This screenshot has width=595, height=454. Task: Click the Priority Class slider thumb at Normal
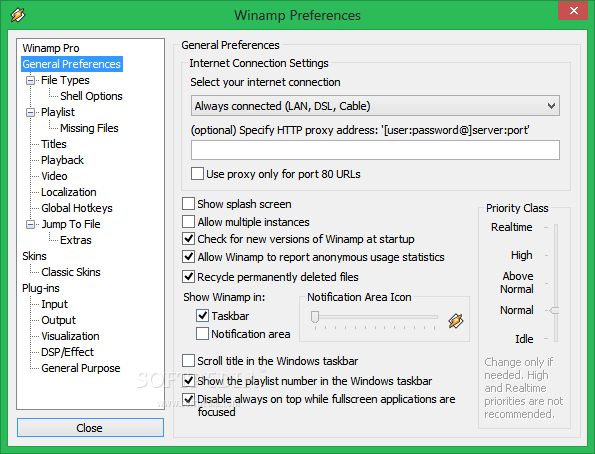coord(554,311)
